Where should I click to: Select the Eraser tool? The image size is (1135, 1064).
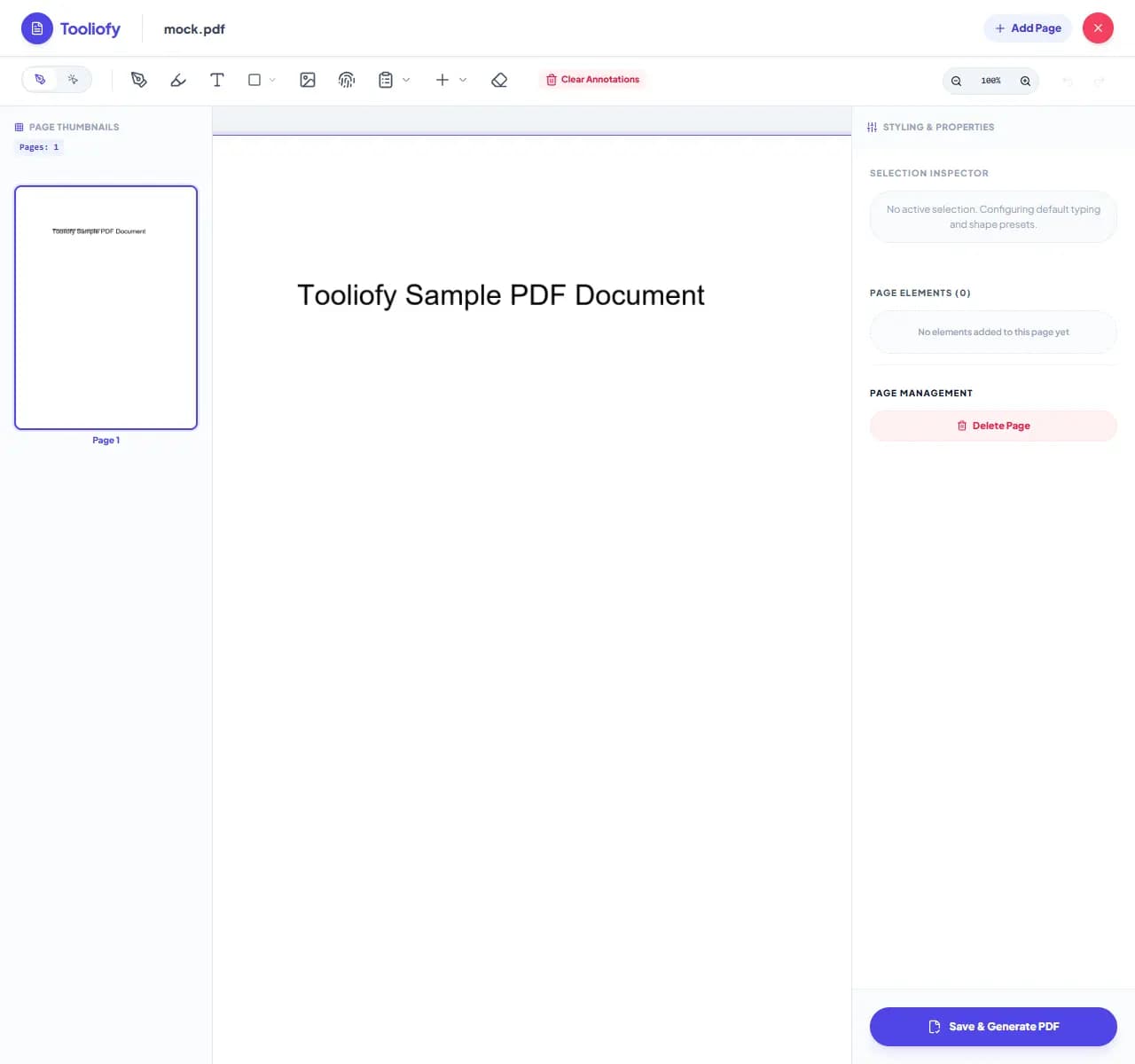pyautogui.click(x=499, y=80)
